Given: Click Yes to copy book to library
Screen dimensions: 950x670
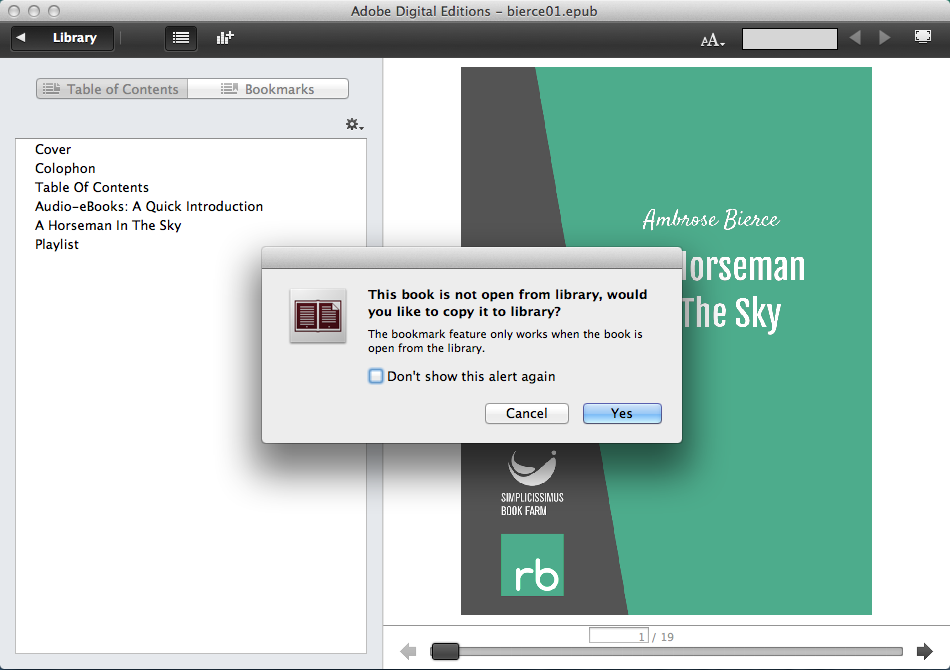Looking at the screenshot, I should [x=622, y=413].
